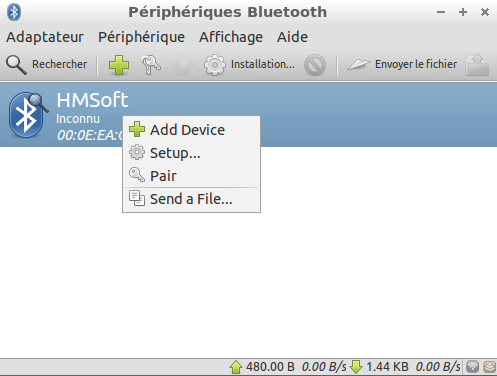The image size is (497, 376).
Task: Select the HMSoft device entry
Action: click(x=248, y=115)
